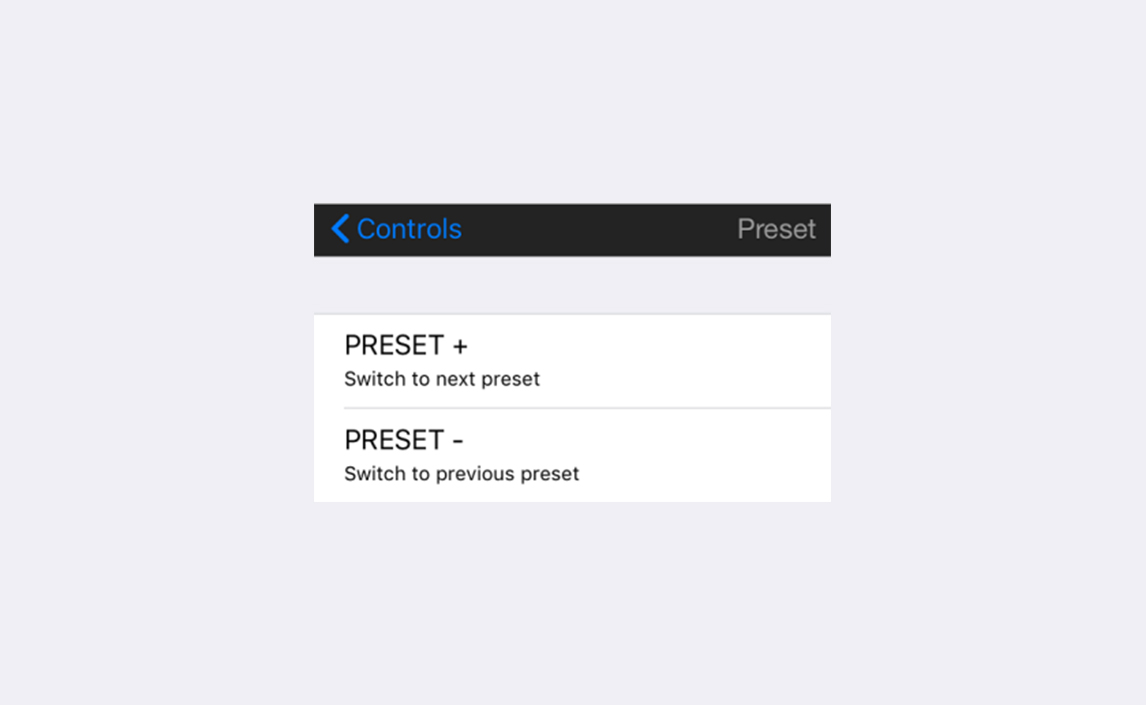Click the dark navigation bar's empty middle
The width and height of the screenshot is (1146, 705).
tap(600, 229)
